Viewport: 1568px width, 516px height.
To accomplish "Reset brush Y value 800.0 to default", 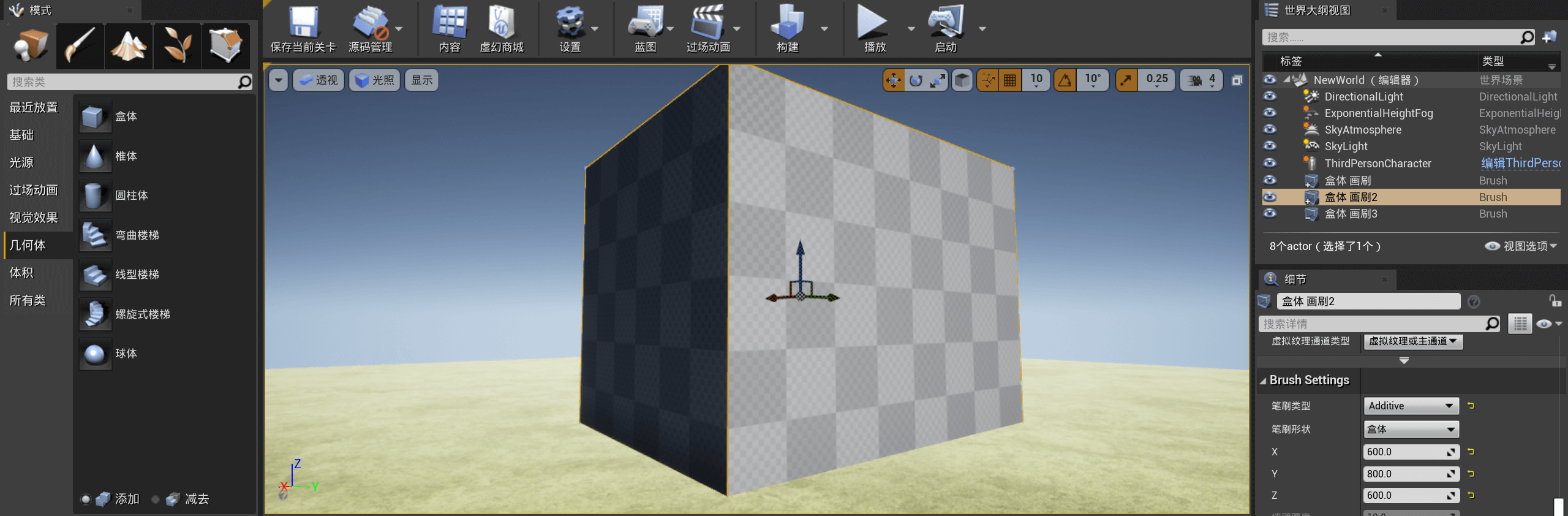I will click(x=1471, y=474).
